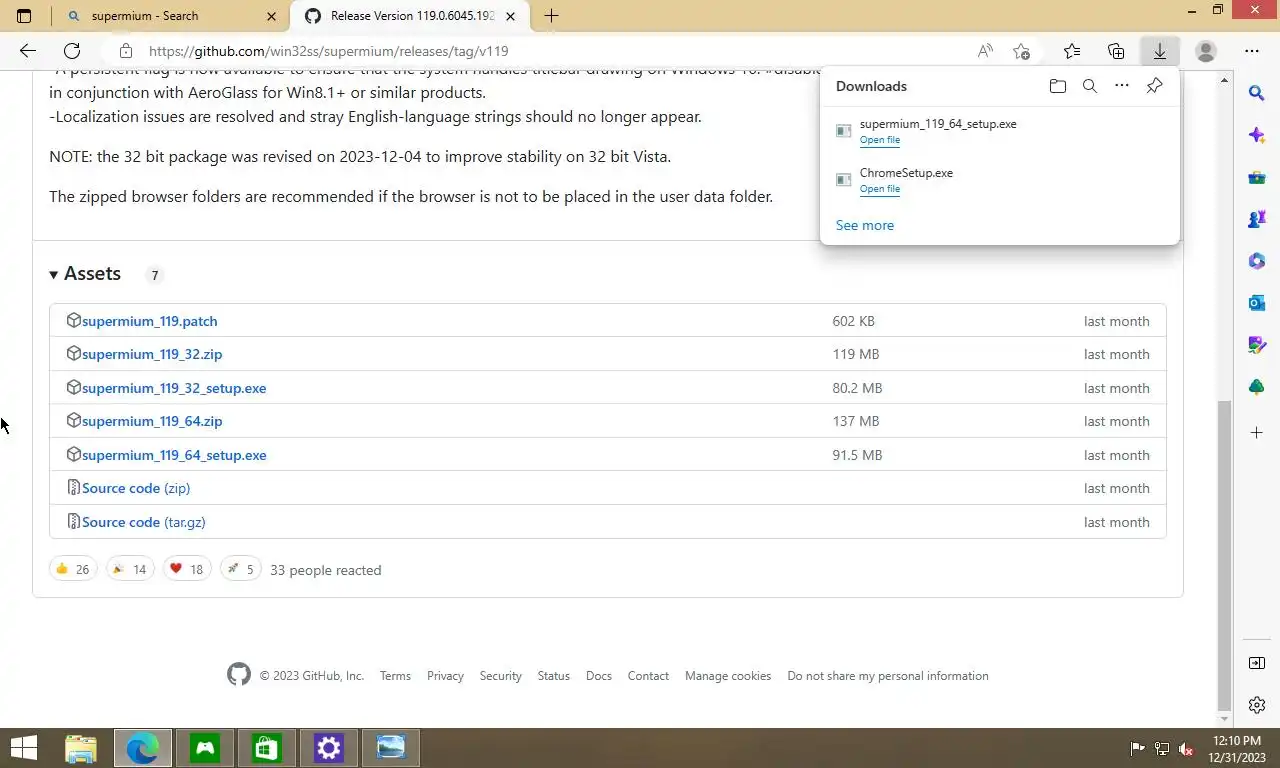Screen dimensions: 1280x768
Task: Open the Favorites list icon
Action: (x=1072, y=51)
